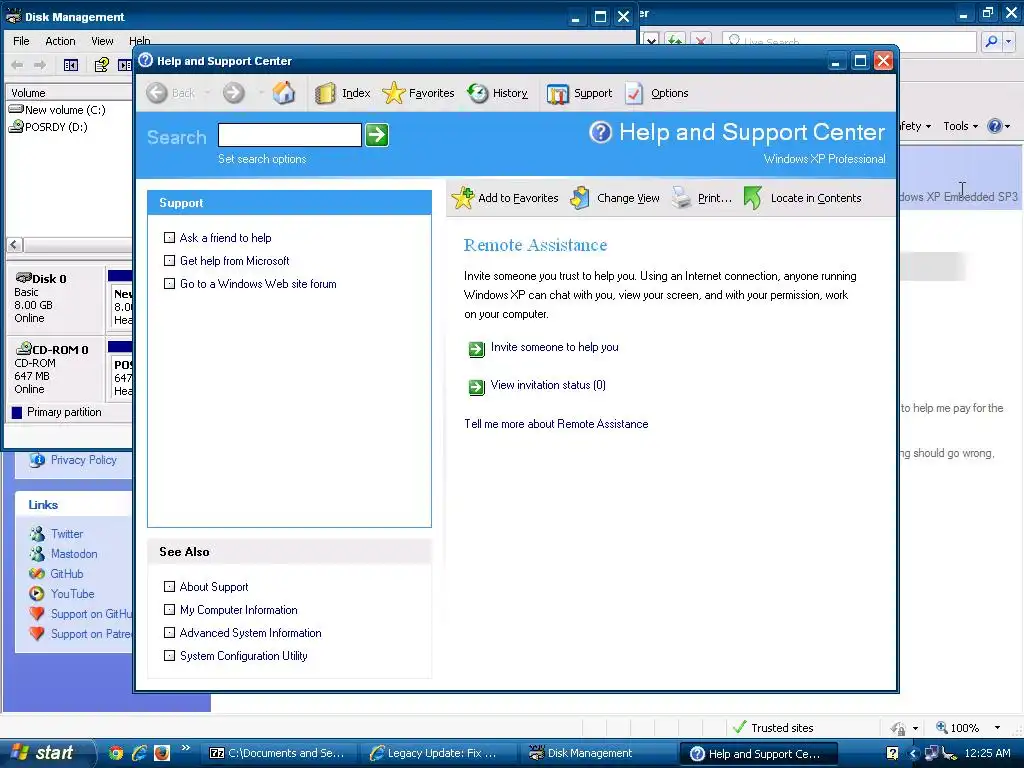The height and width of the screenshot is (768, 1024).
Task: Click Add to Favorites icon
Action: 462,198
